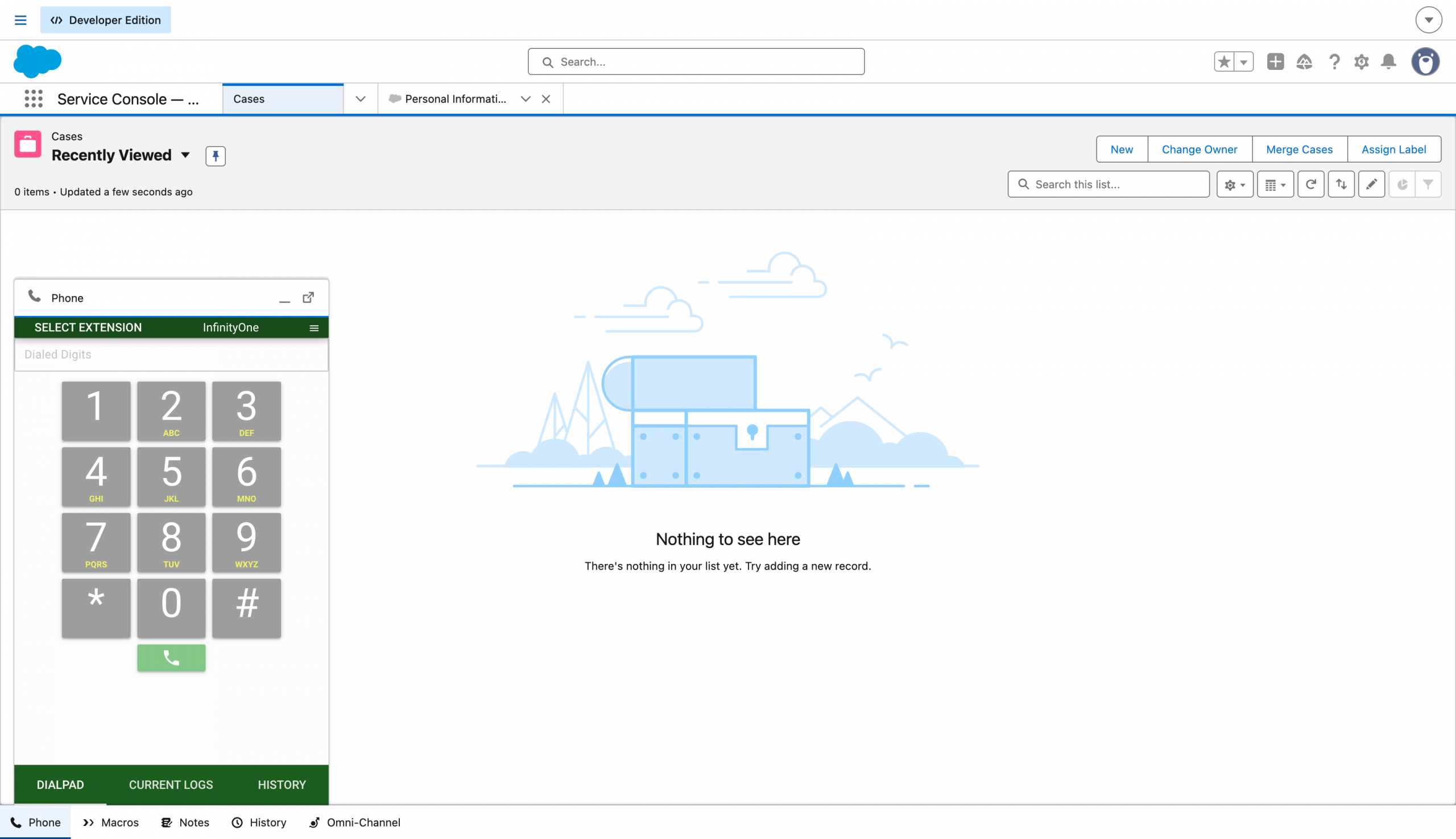Open the Trailhead guidance icon
Viewport: 1456px width, 839px height.
[x=1304, y=61]
